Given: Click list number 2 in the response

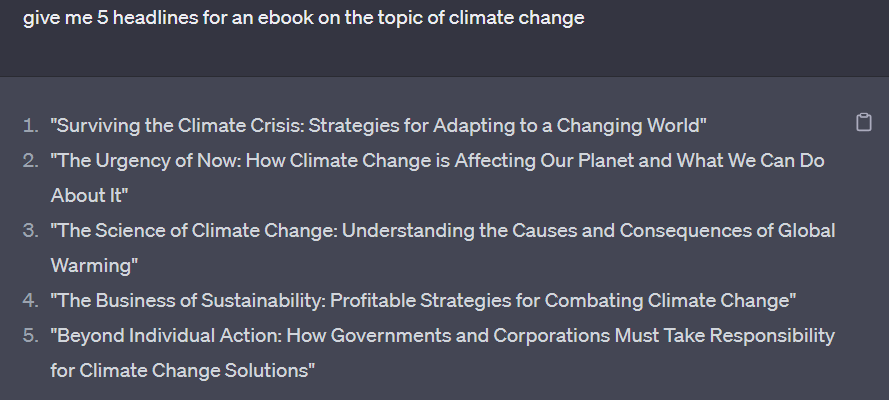Looking at the screenshot, I should point(31,160).
